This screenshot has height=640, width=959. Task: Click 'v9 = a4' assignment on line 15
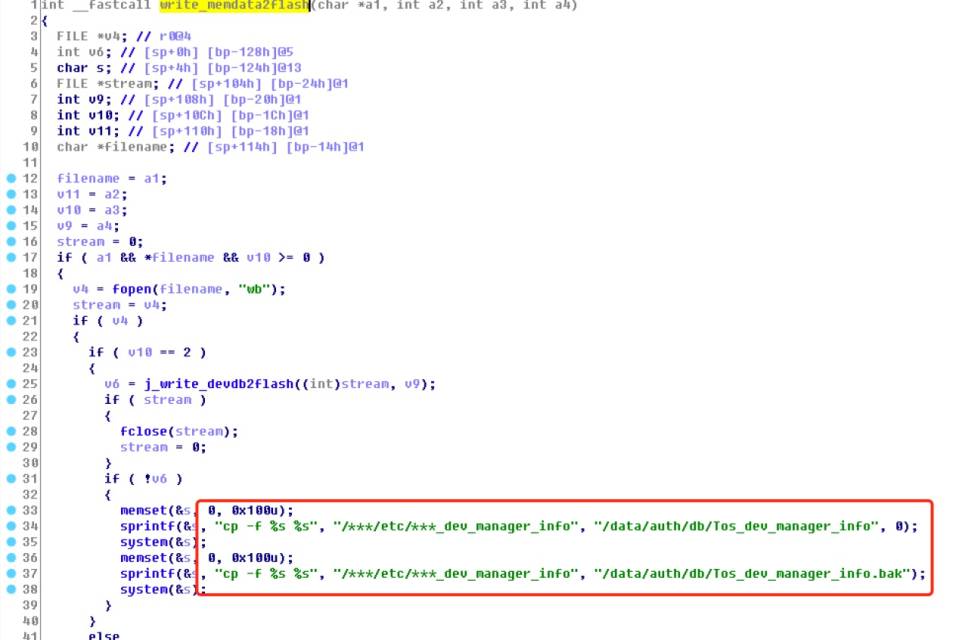pos(89,226)
